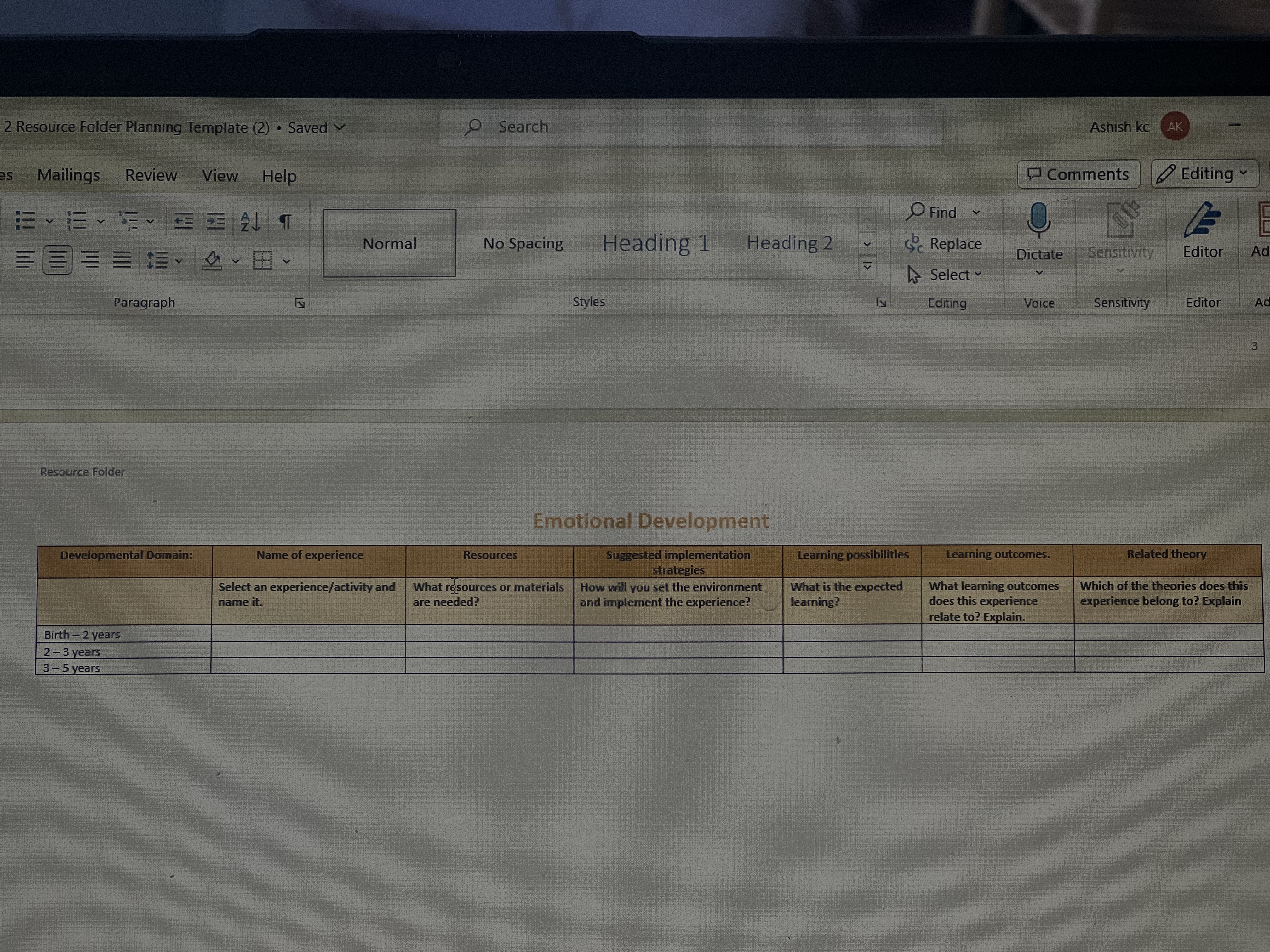This screenshot has width=1270, height=952.
Task: Toggle the Bullets list formatting
Action: pos(26,221)
